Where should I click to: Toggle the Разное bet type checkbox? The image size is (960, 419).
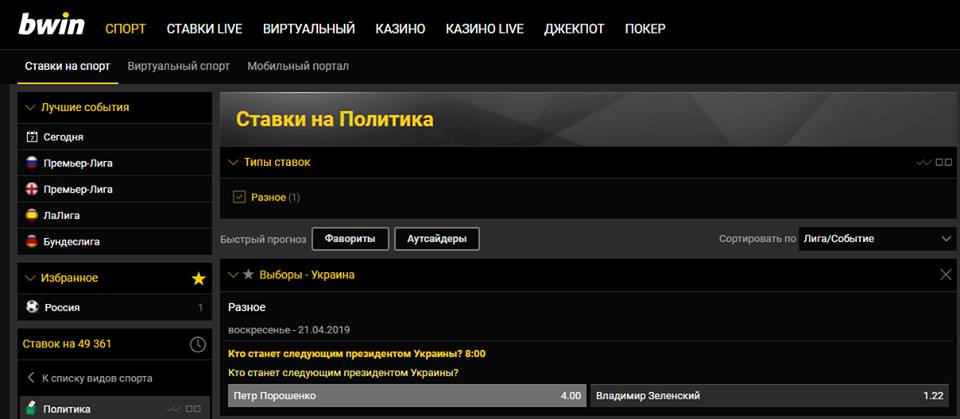(x=239, y=197)
